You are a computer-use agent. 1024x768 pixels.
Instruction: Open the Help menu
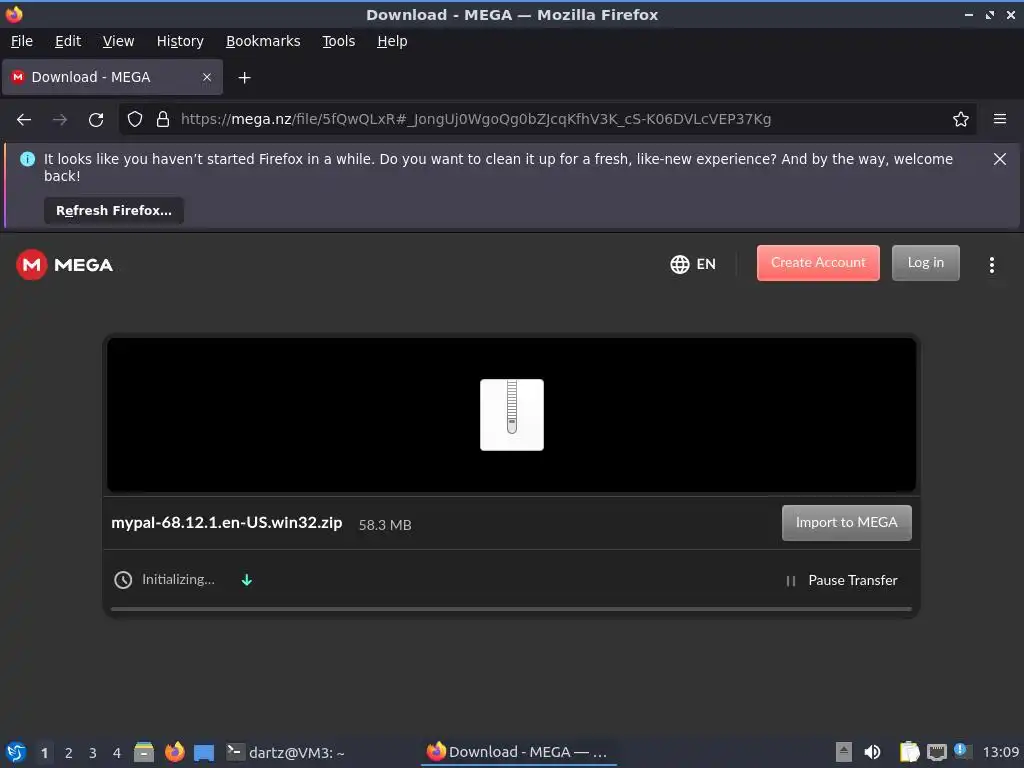392,41
